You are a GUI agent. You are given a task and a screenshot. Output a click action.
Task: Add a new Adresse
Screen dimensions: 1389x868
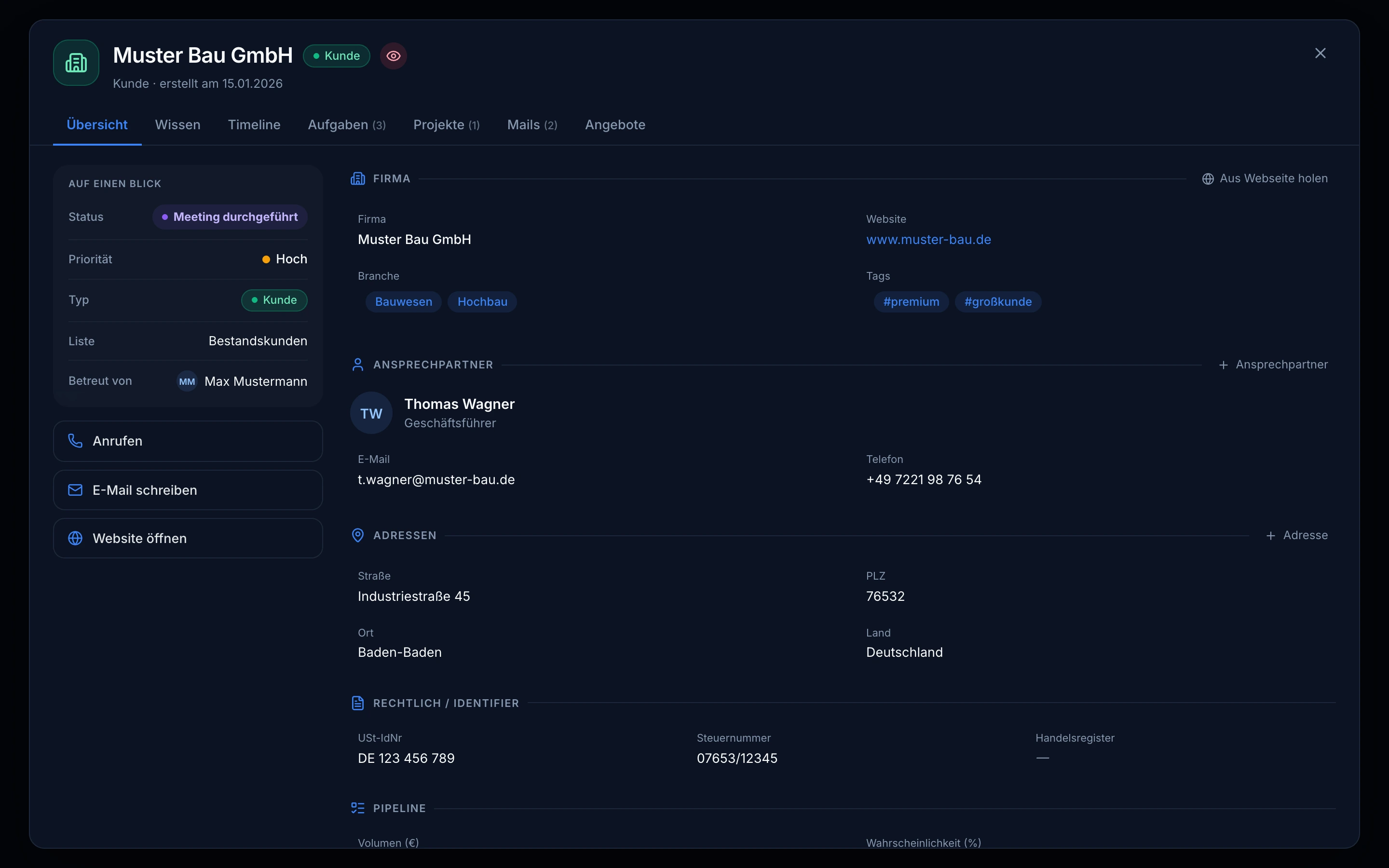[1296, 535]
